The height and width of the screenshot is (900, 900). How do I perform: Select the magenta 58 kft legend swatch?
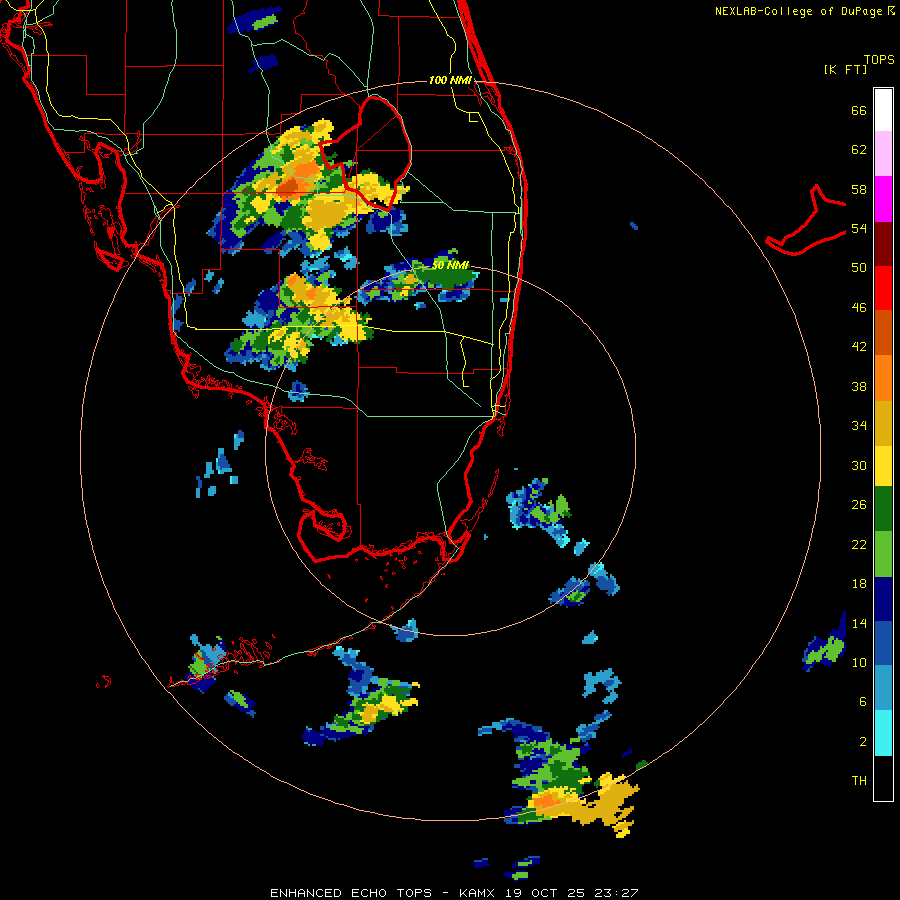[x=883, y=199]
